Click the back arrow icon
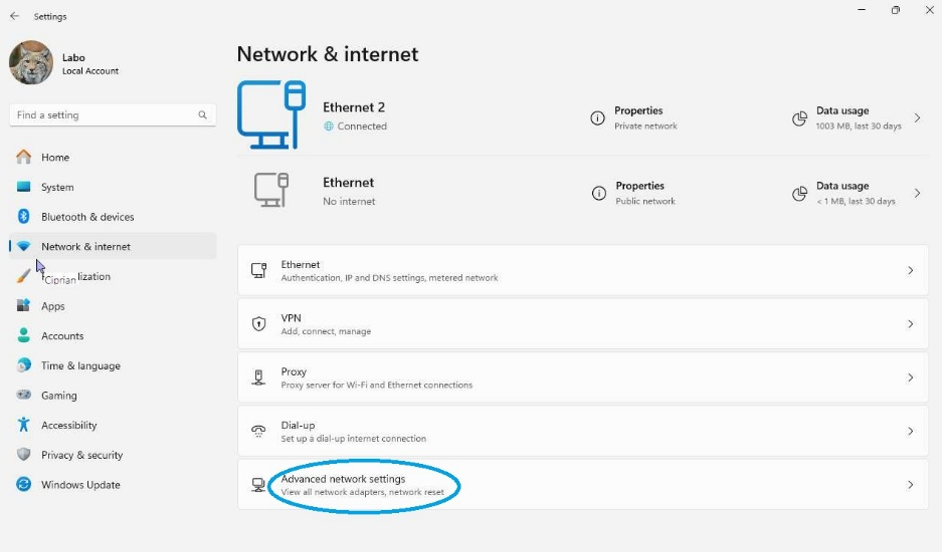The image size is (942, 552). (x=14, y=16)
